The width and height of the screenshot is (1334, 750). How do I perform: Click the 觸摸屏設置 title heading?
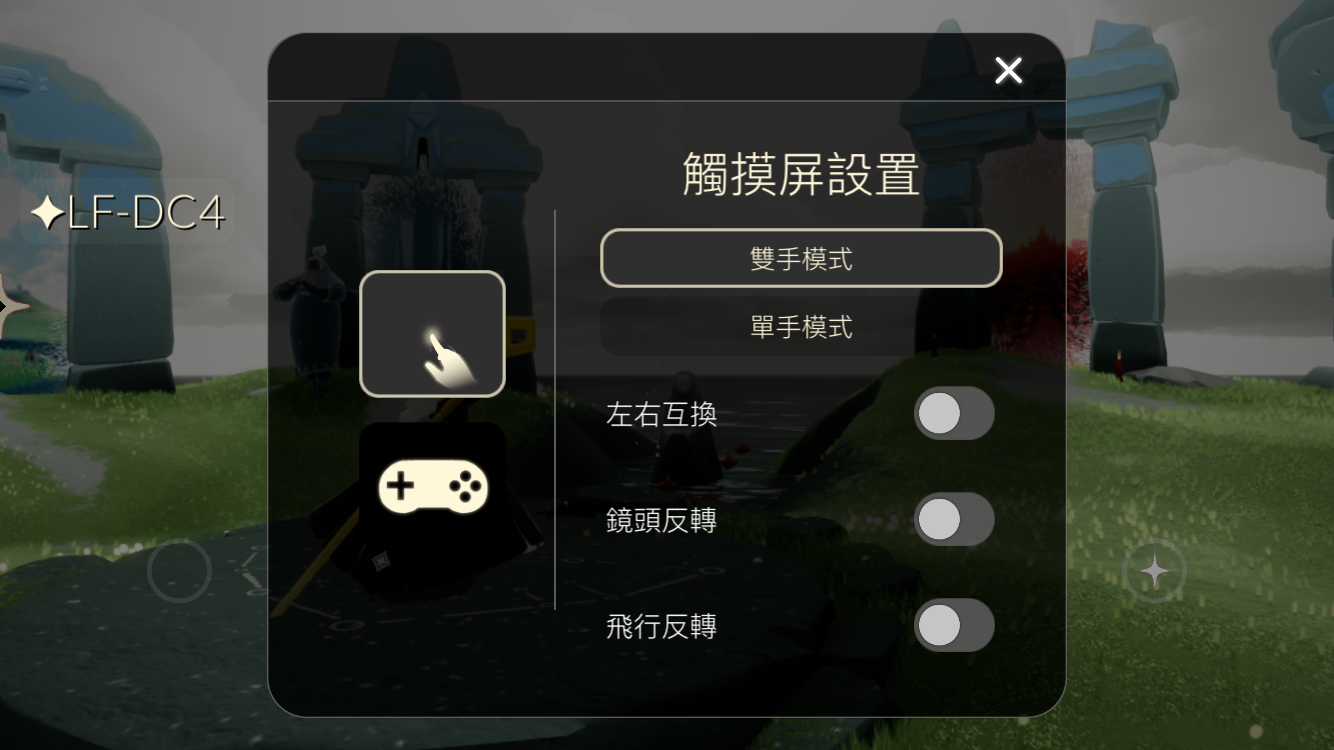(x=801, y=175)
